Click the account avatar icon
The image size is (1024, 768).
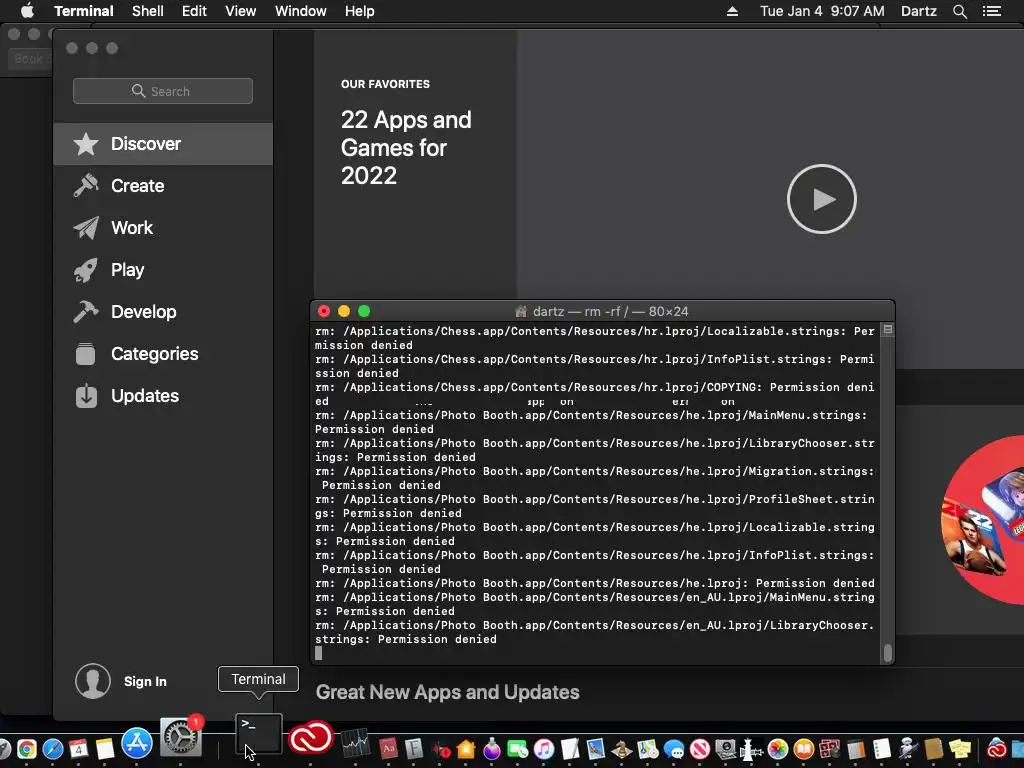pos(93,681)
